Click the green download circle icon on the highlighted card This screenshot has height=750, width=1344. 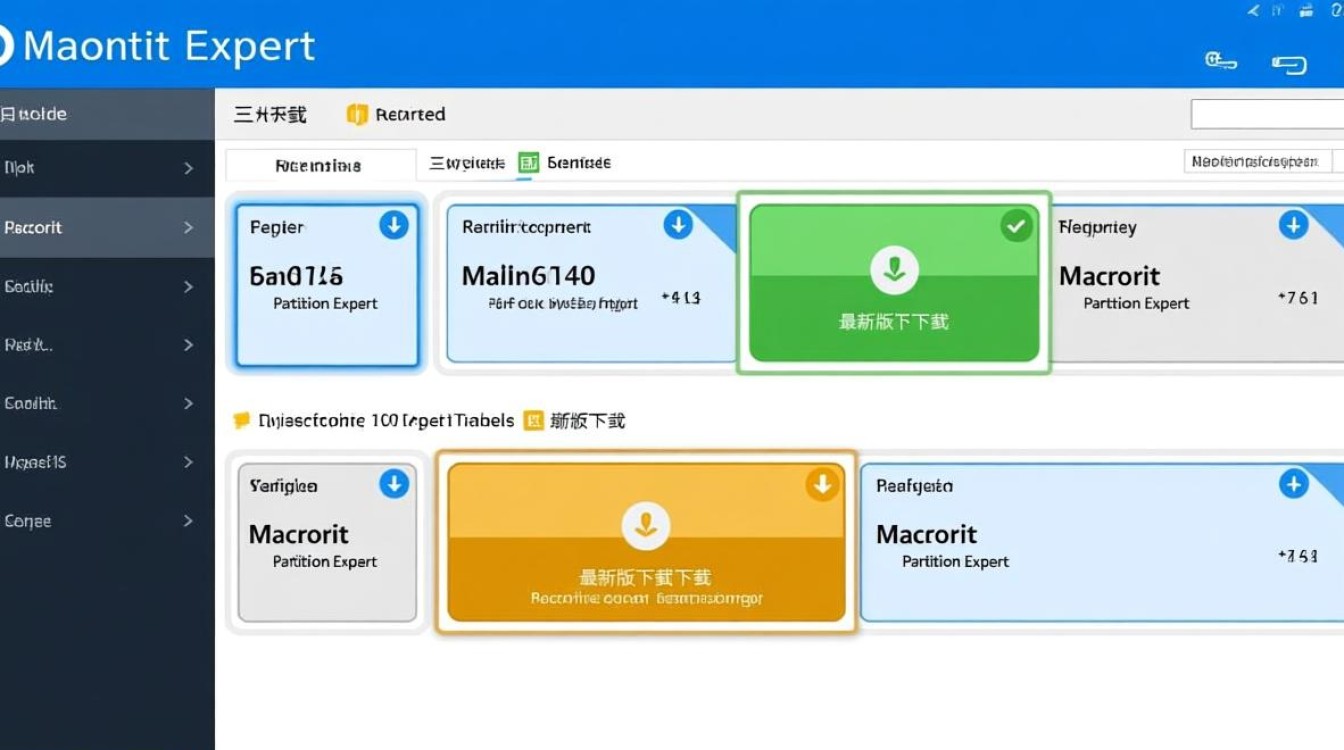point(893,268)
